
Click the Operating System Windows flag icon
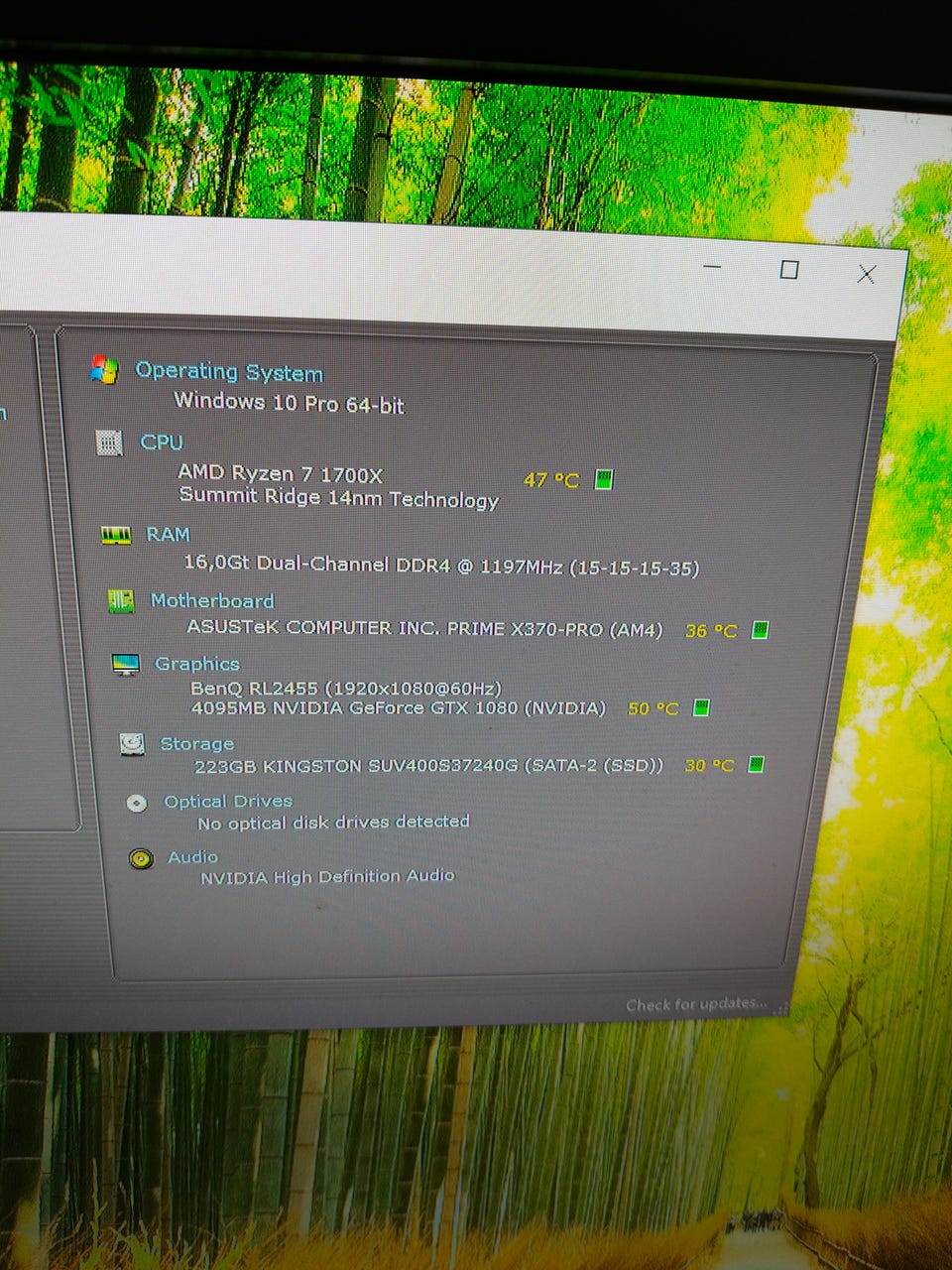click(104, 369)
